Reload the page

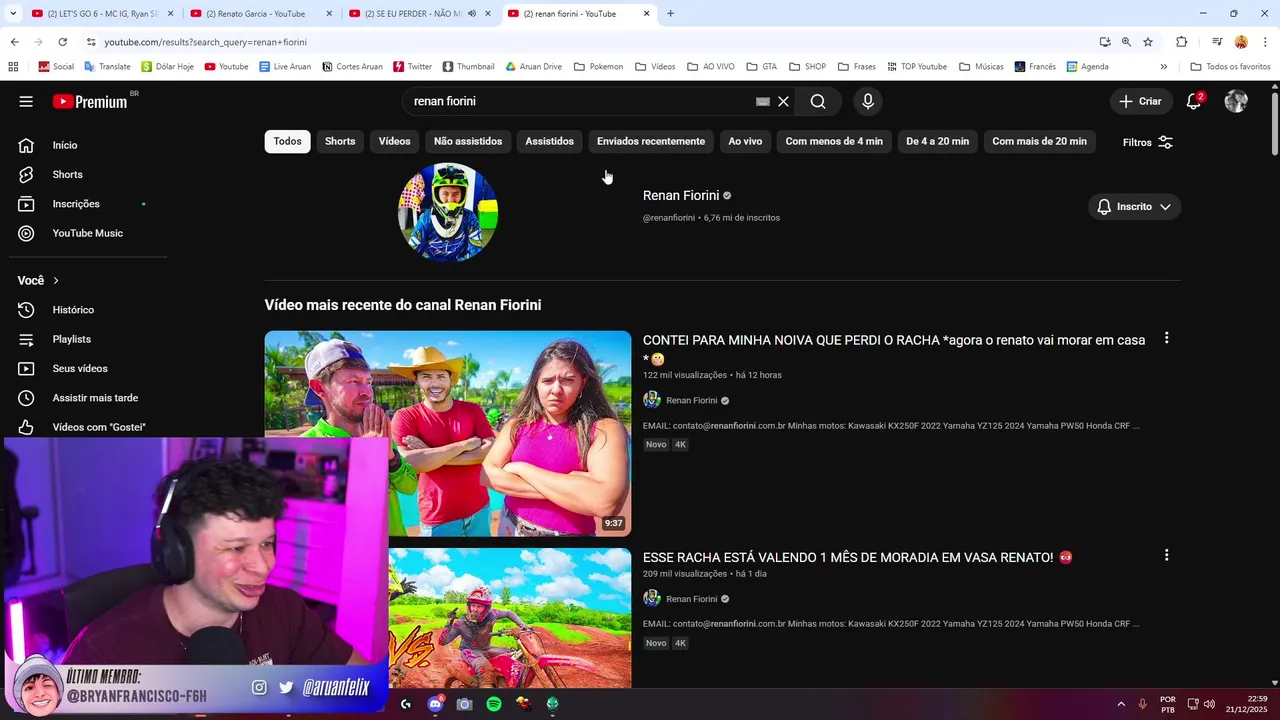[62, 42]
